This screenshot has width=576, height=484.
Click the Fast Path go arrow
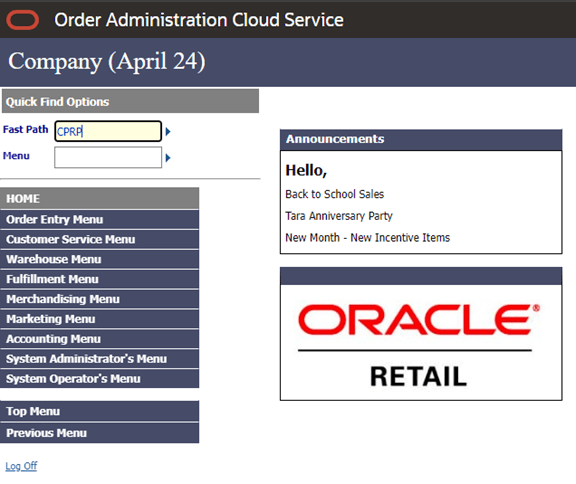pos(168,131)
